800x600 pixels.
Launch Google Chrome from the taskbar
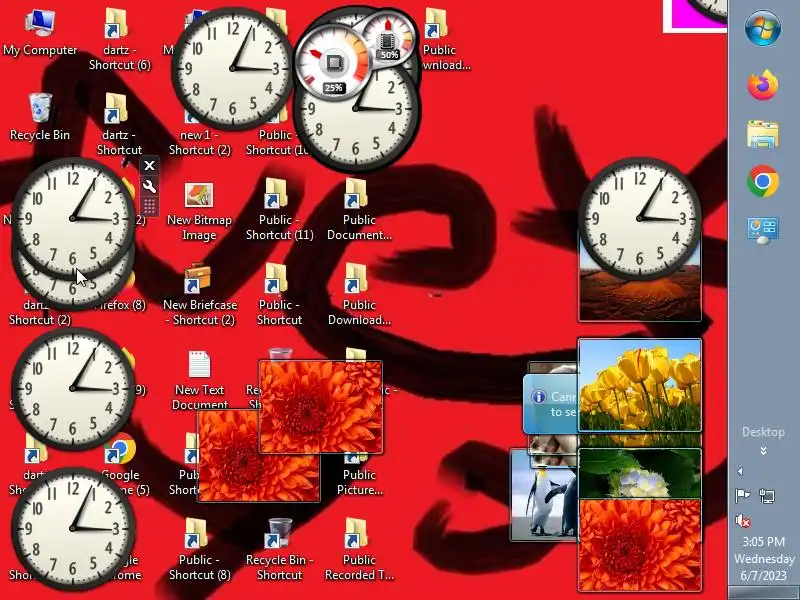point(763,181)
